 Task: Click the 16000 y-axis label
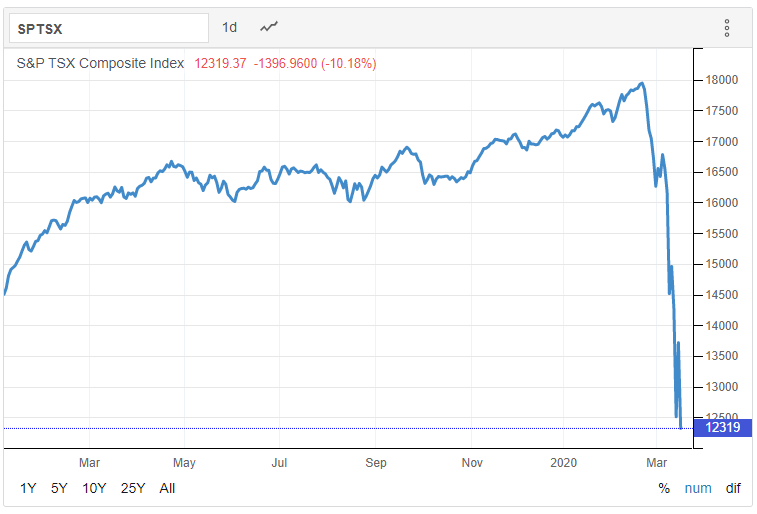[x=722, y=203]
